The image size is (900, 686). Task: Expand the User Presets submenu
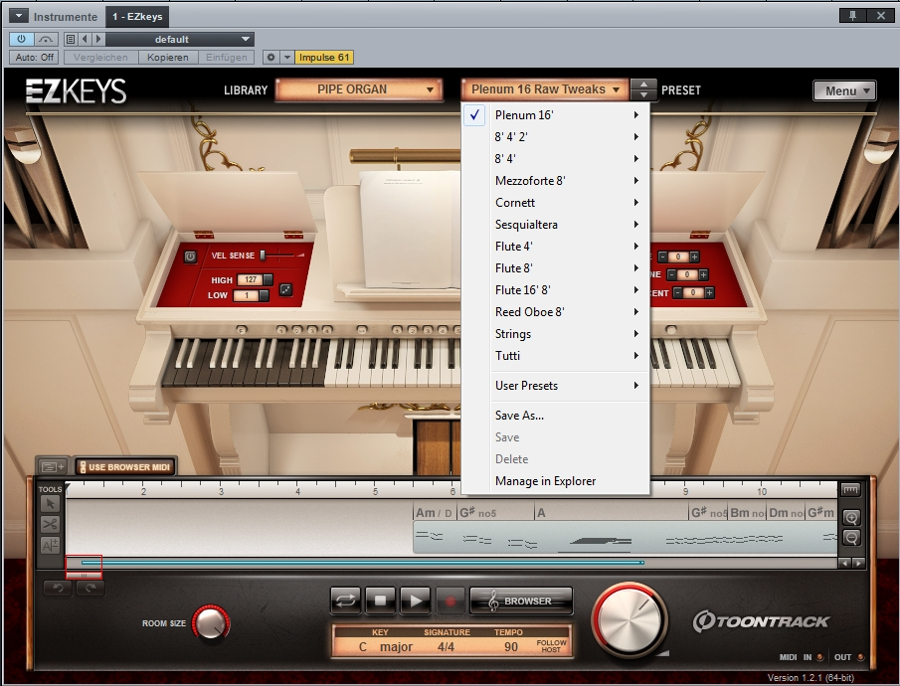click(556, 386)
